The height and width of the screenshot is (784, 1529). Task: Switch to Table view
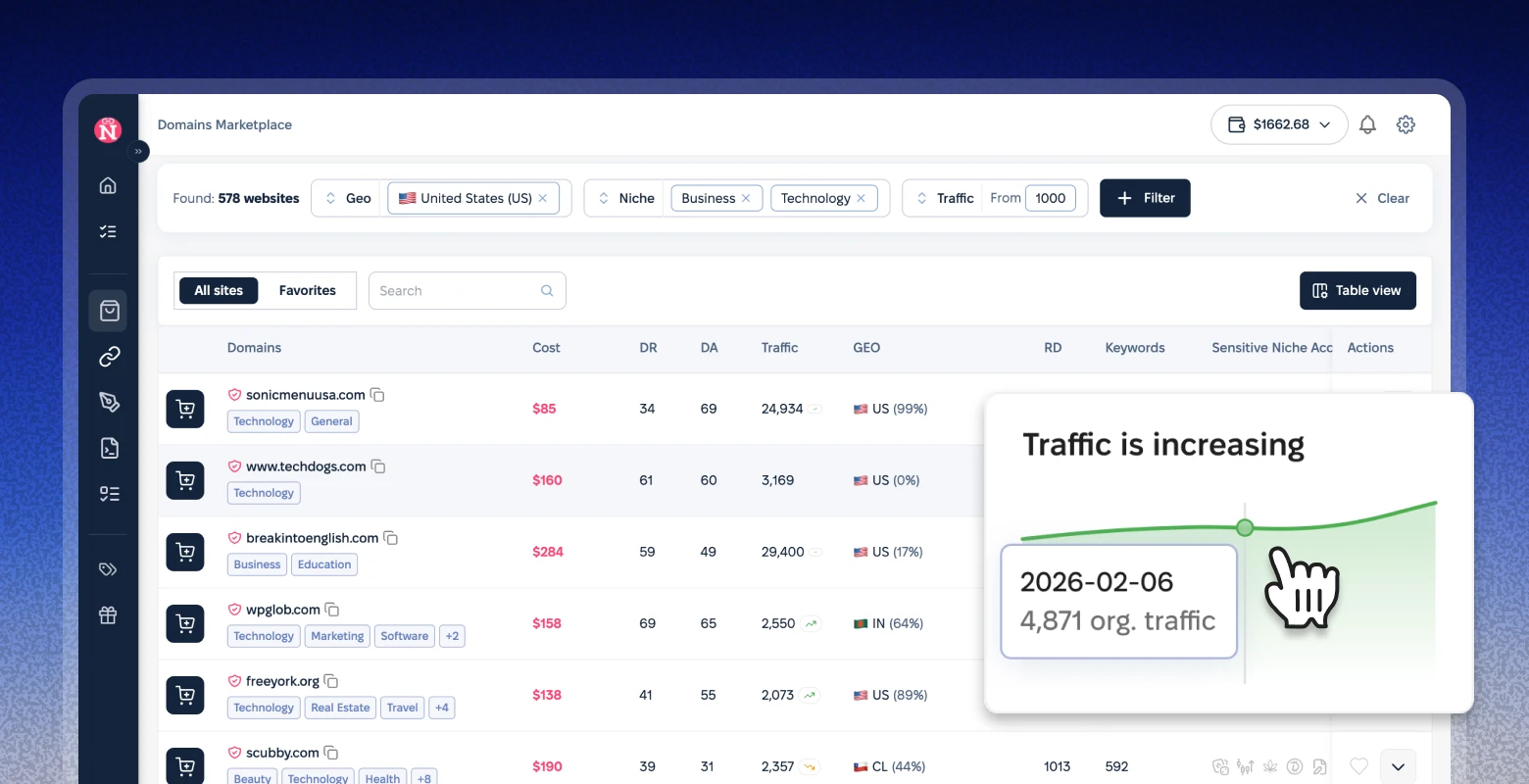pos(1357,290)
